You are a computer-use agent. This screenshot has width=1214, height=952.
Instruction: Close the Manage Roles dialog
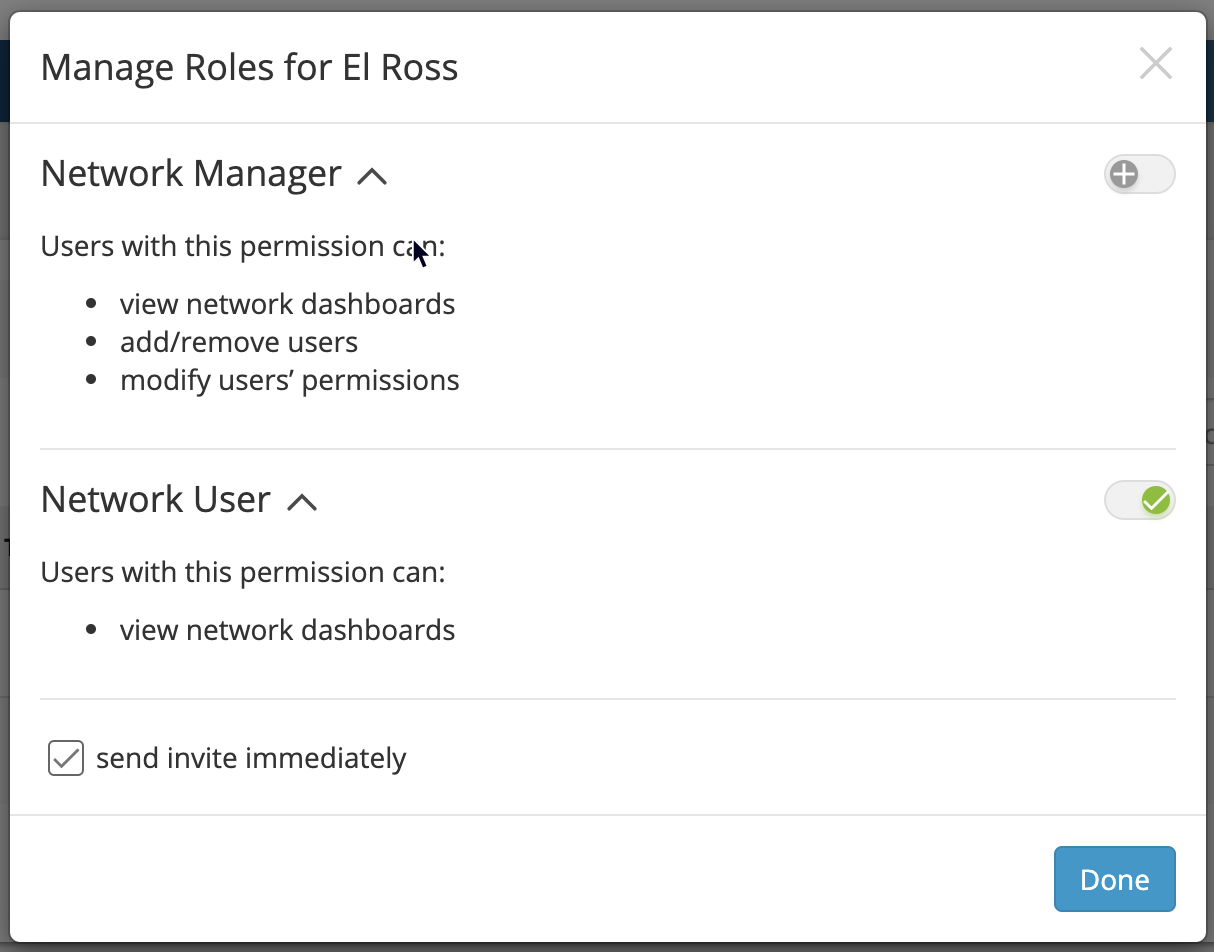pos(1155,65)
